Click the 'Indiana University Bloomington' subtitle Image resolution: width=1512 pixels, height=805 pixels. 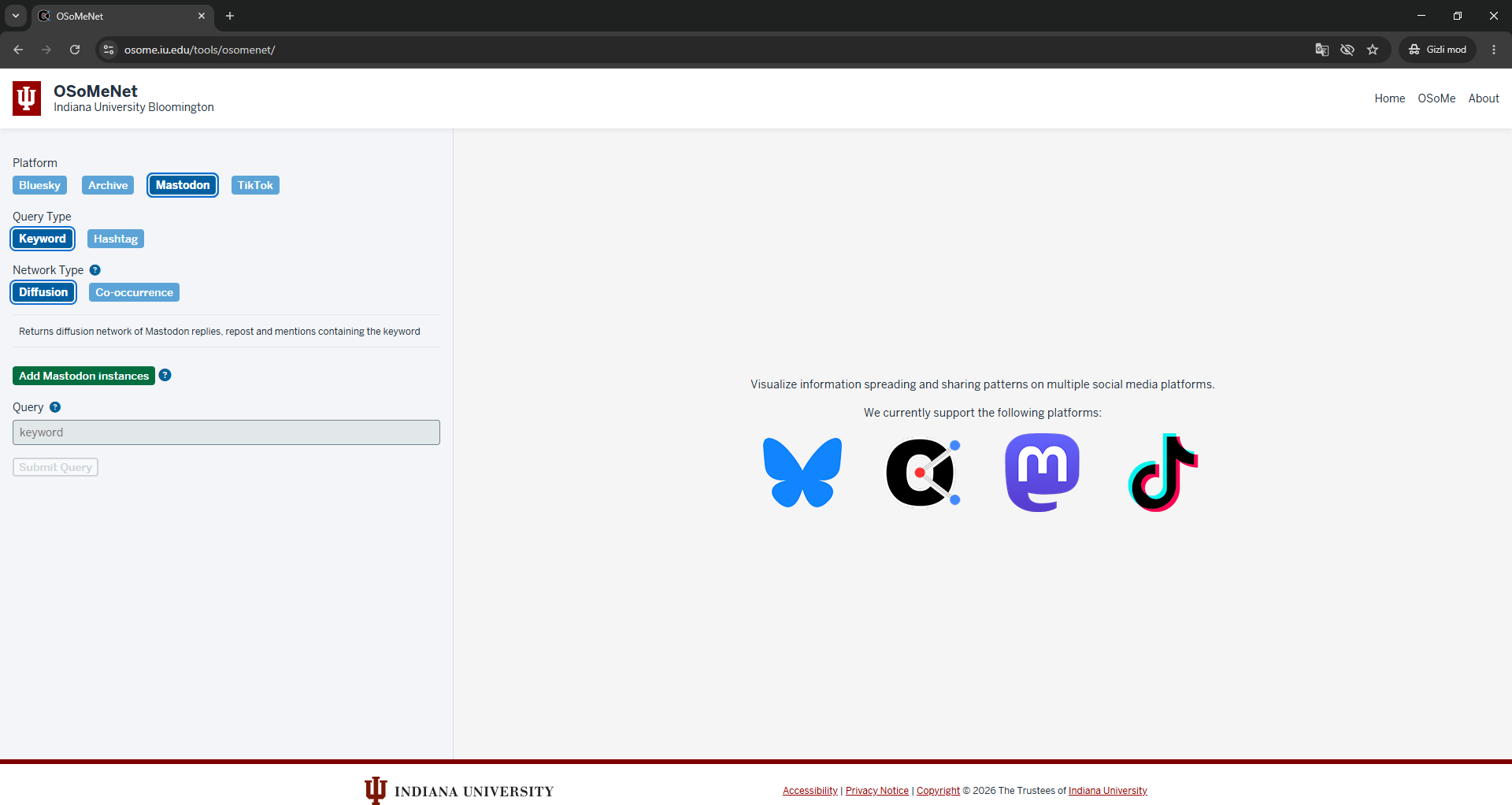(x=134, y=107)
